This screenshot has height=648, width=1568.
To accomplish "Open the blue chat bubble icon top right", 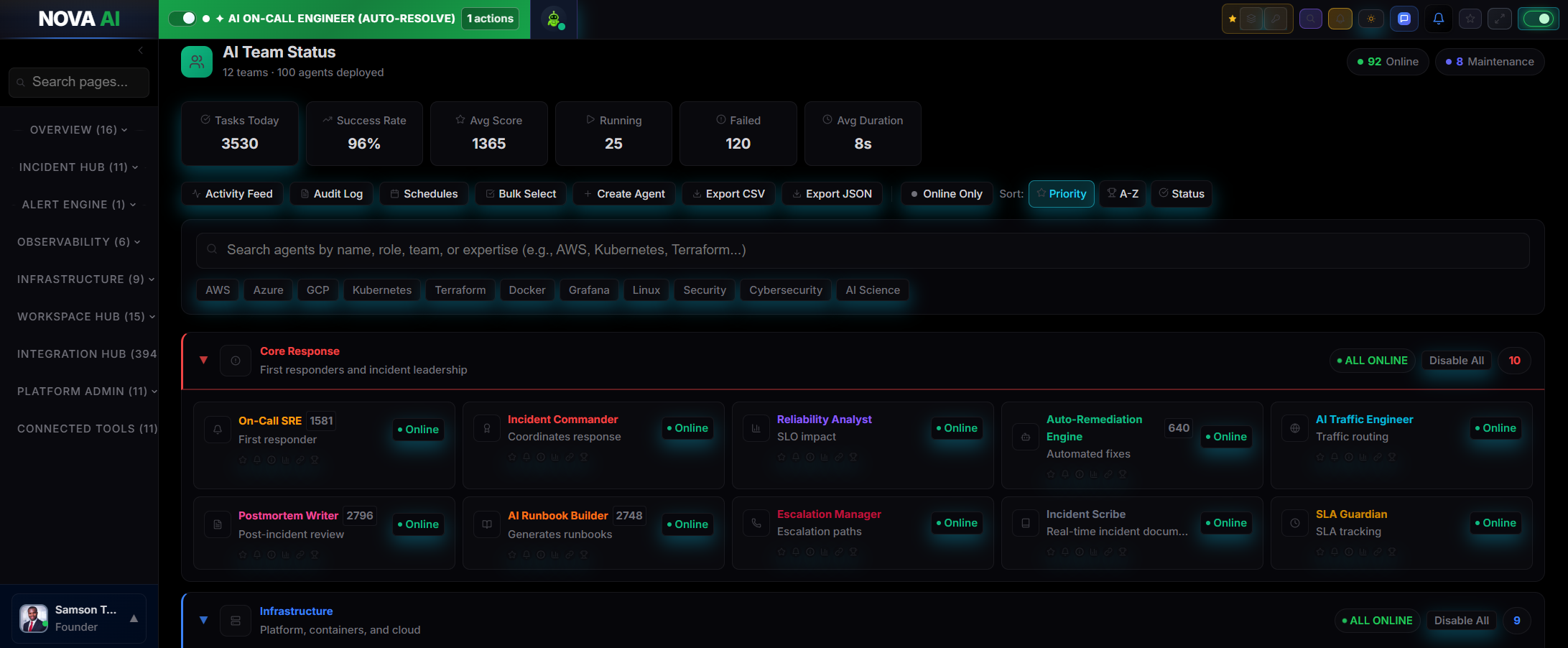I will point(1404,19).
